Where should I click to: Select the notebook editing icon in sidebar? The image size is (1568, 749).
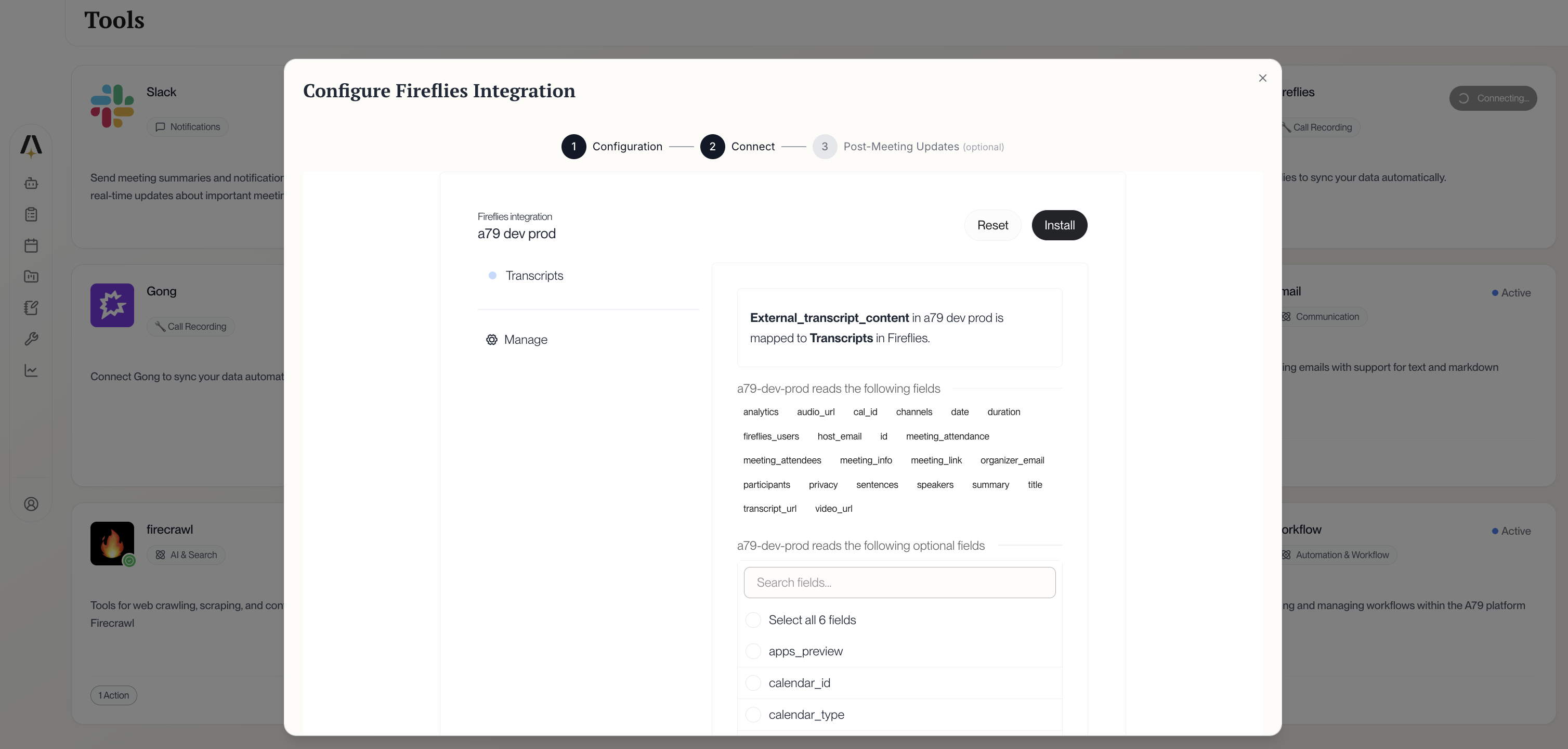click(31, 307)
